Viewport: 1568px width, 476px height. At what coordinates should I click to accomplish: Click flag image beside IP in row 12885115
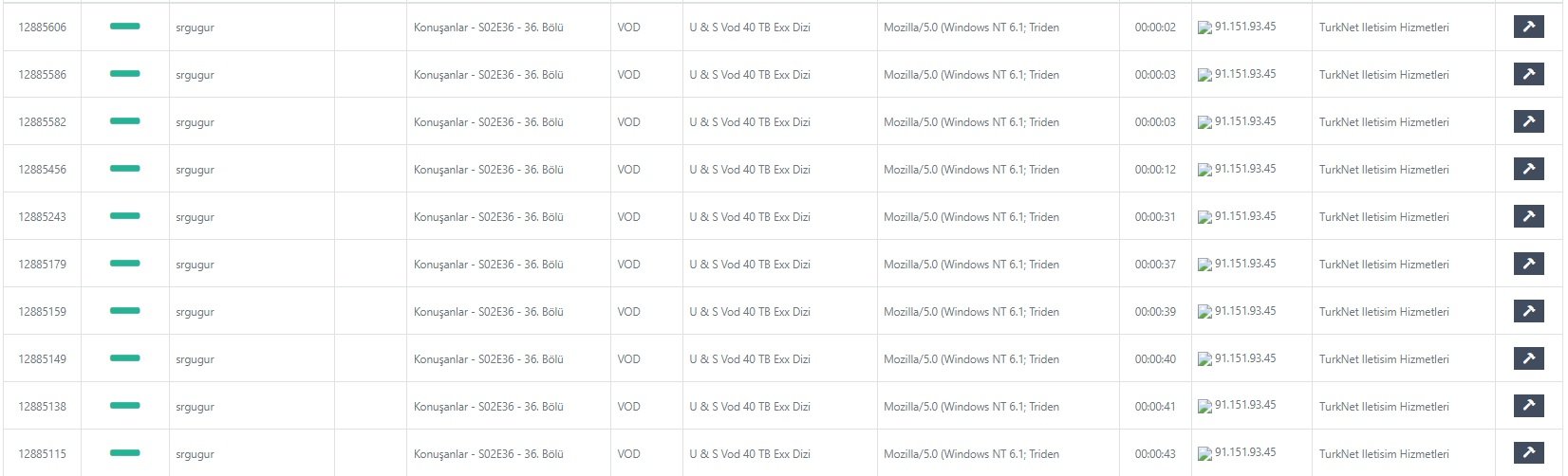pos(1204,454)
